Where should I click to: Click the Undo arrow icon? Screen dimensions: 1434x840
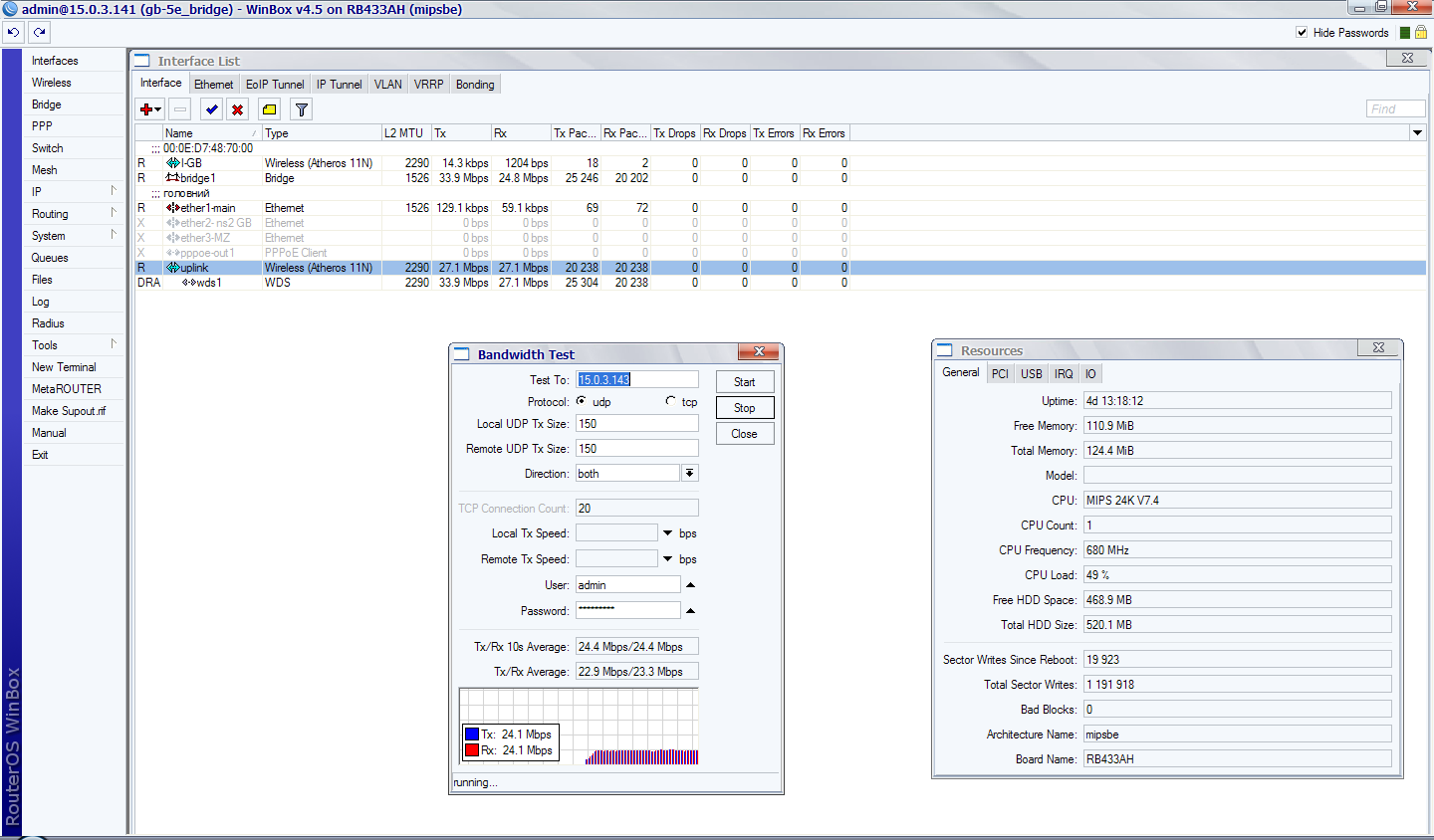click(x=13, y=32)
